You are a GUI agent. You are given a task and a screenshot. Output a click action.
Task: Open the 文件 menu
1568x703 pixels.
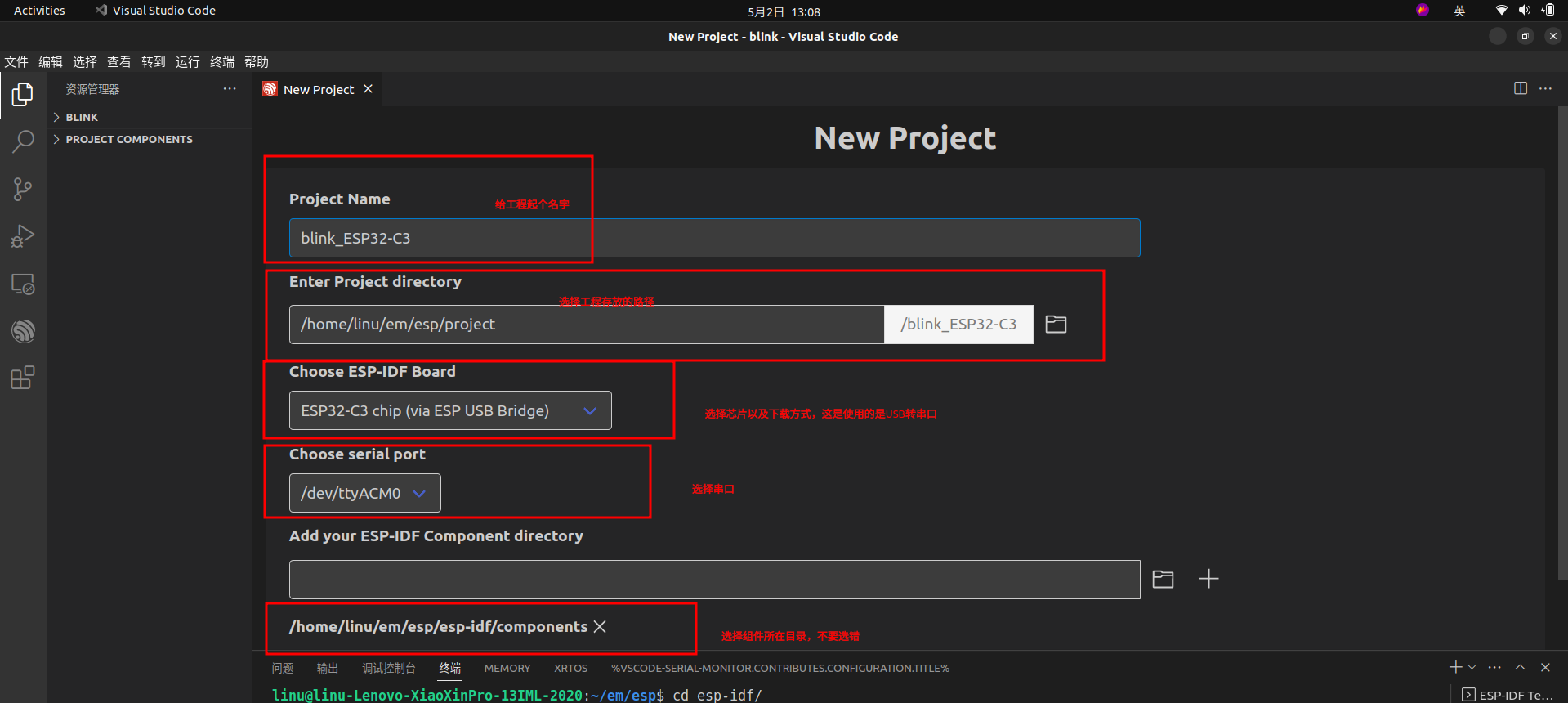pyautogui.click(x=16, y=62)
